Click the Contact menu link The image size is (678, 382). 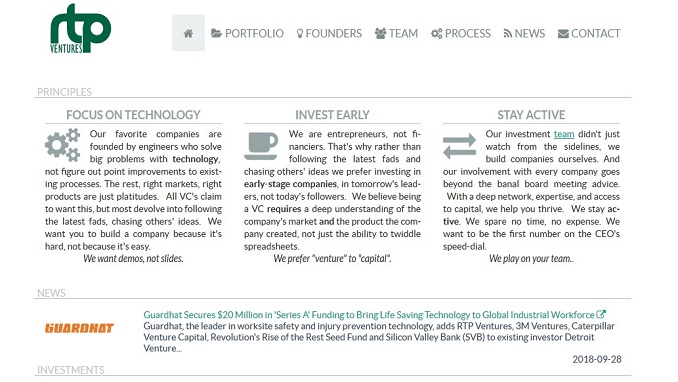589,33
